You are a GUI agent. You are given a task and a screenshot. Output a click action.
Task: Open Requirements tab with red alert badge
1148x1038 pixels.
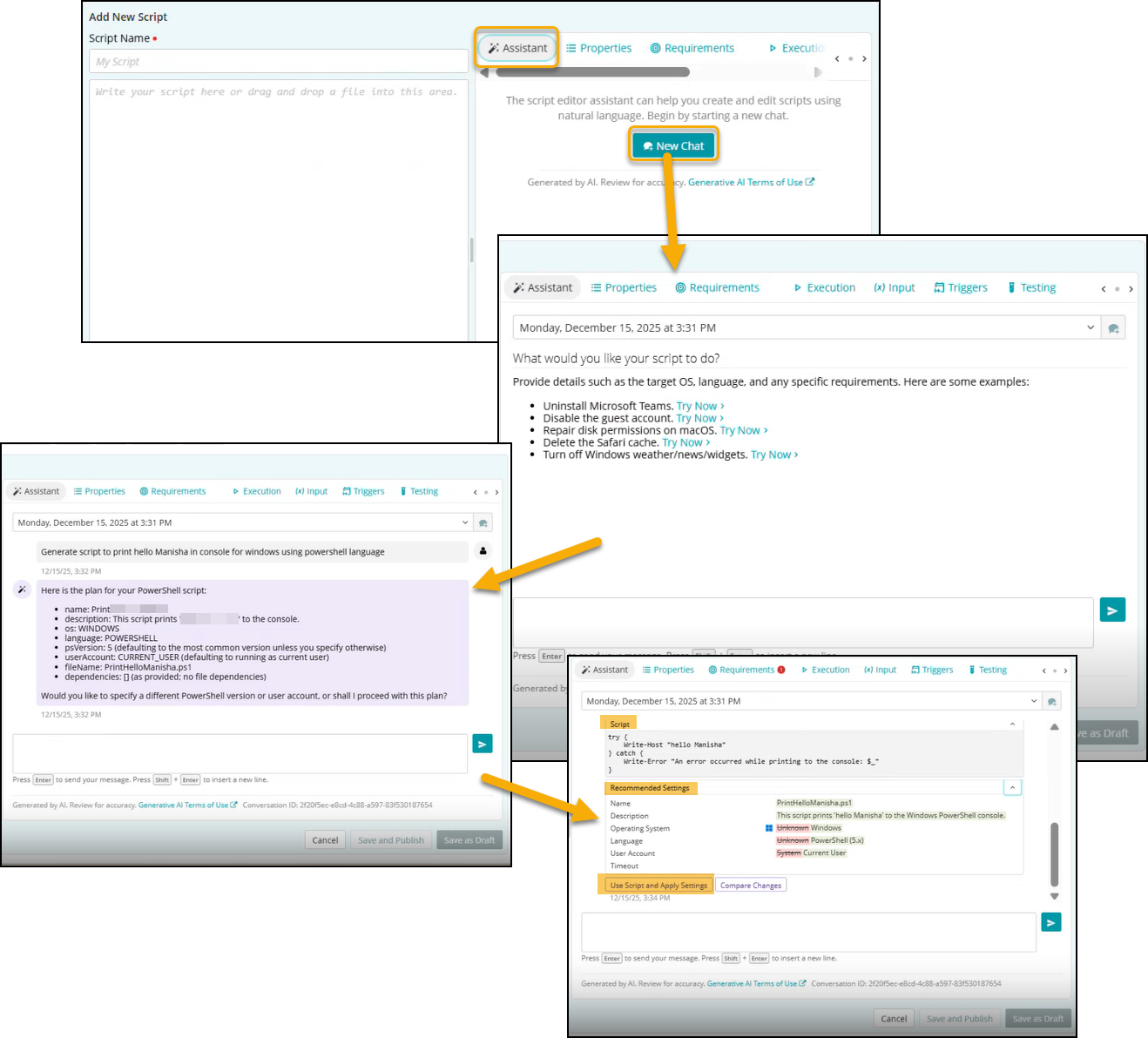click(x=746, y=670)
